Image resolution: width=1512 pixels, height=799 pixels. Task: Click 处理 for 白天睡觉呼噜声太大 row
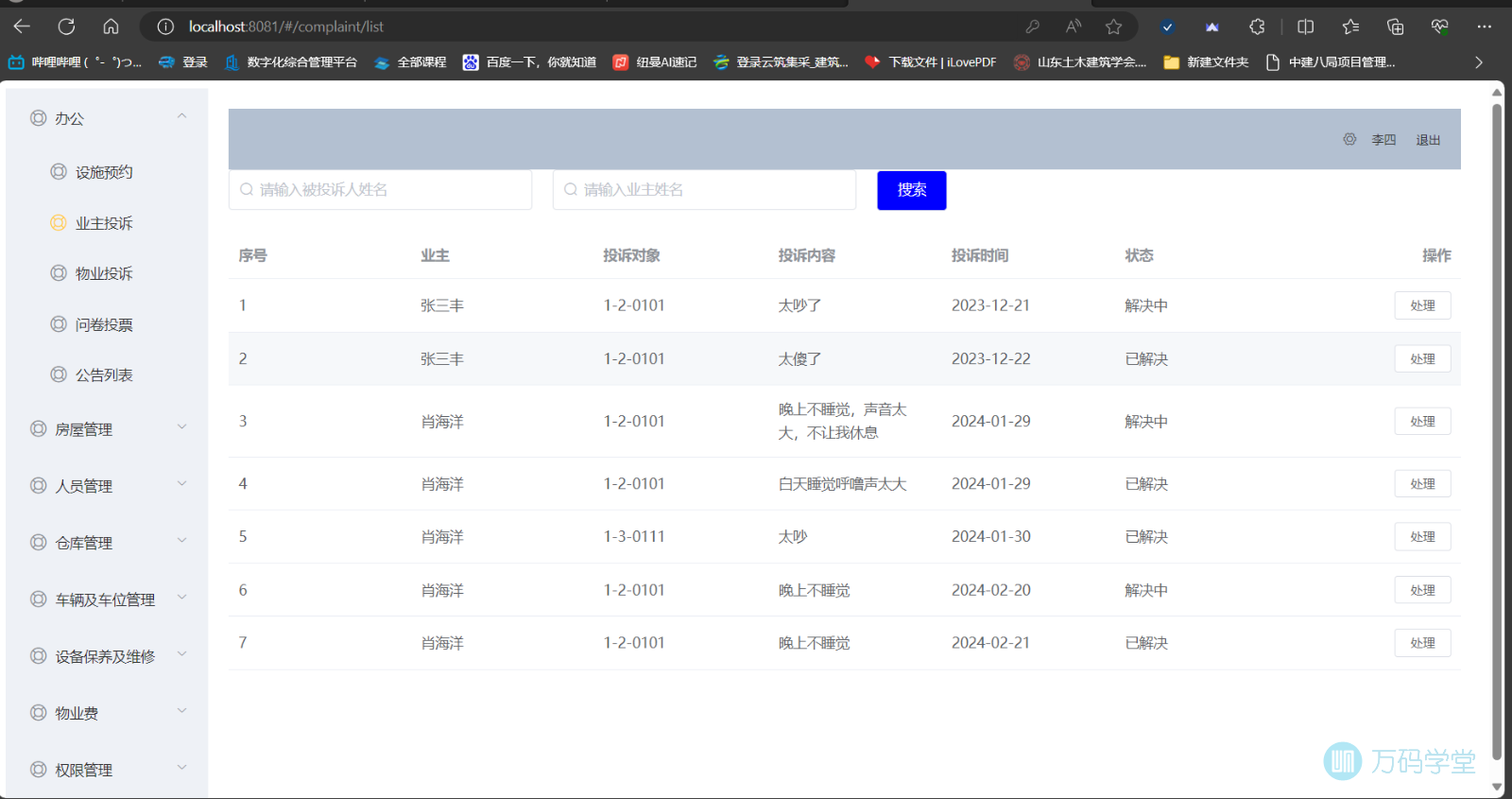[1422, 484]
